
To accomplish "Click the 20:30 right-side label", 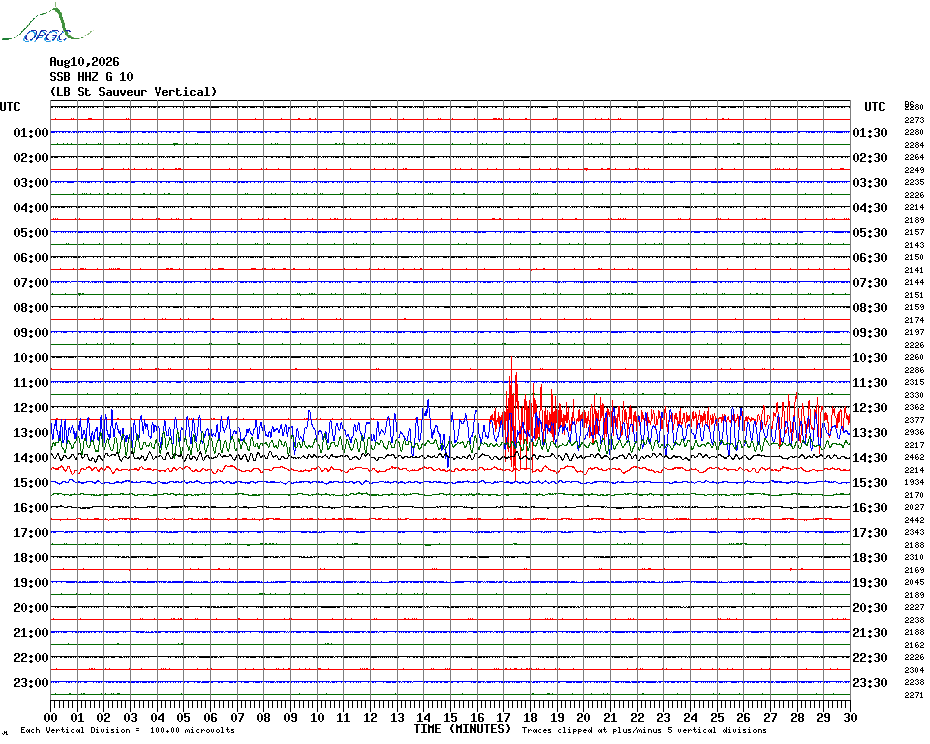I will [x=870, y=608].
